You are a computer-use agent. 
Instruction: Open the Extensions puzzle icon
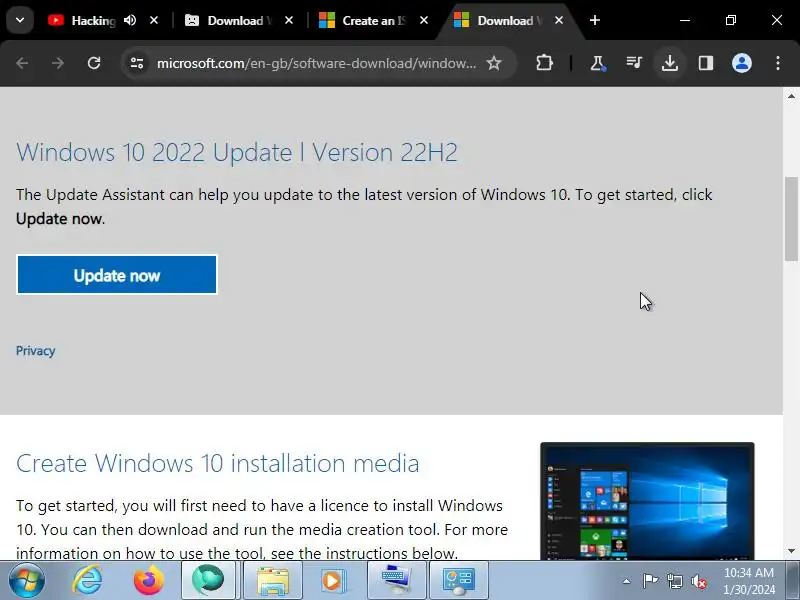click(544, 63)
